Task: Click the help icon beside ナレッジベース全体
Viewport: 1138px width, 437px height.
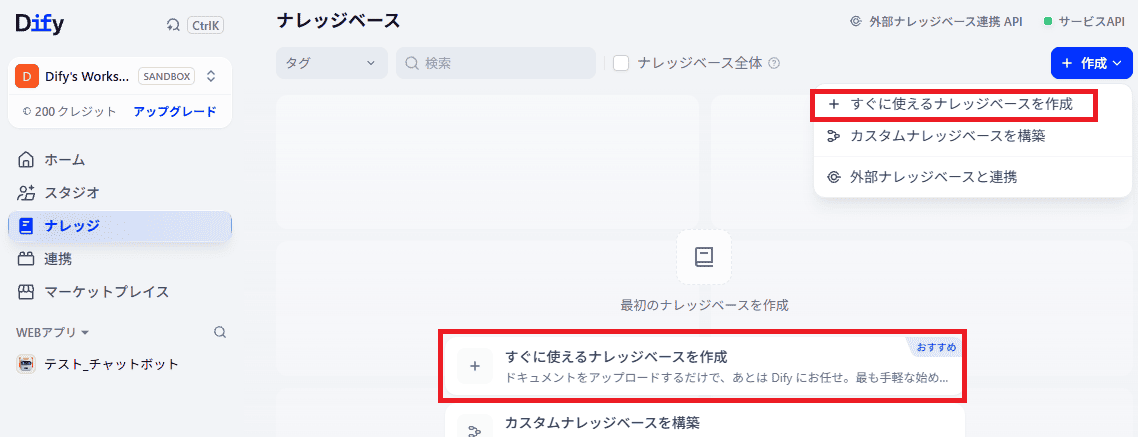Action: (x=774, y=63)
